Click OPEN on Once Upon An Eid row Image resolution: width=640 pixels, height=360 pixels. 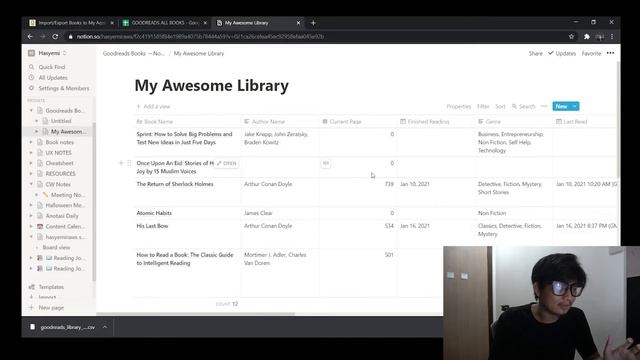coord(227,163)
